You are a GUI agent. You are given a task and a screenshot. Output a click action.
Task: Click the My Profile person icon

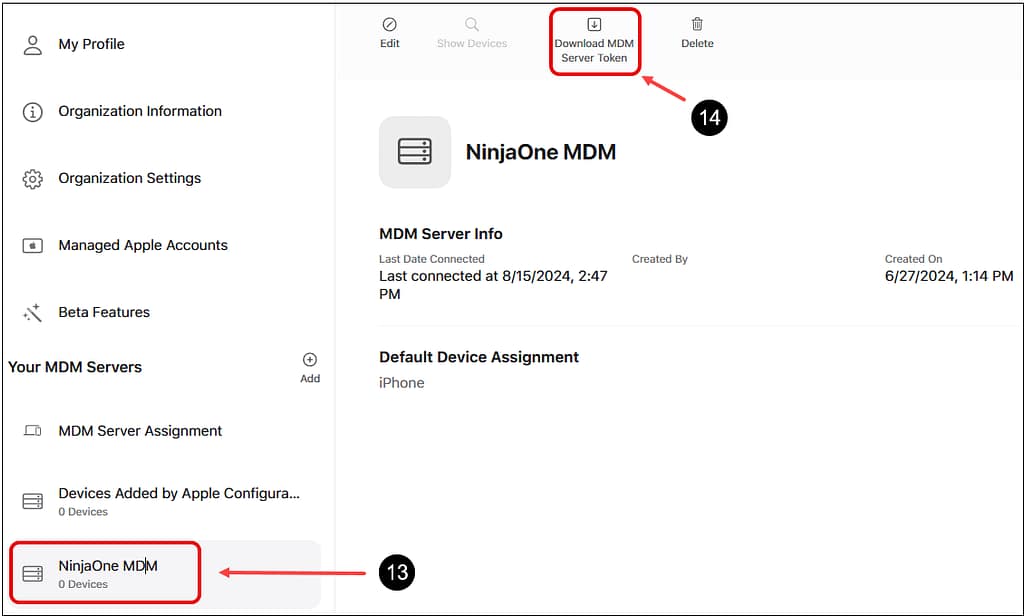33,45
